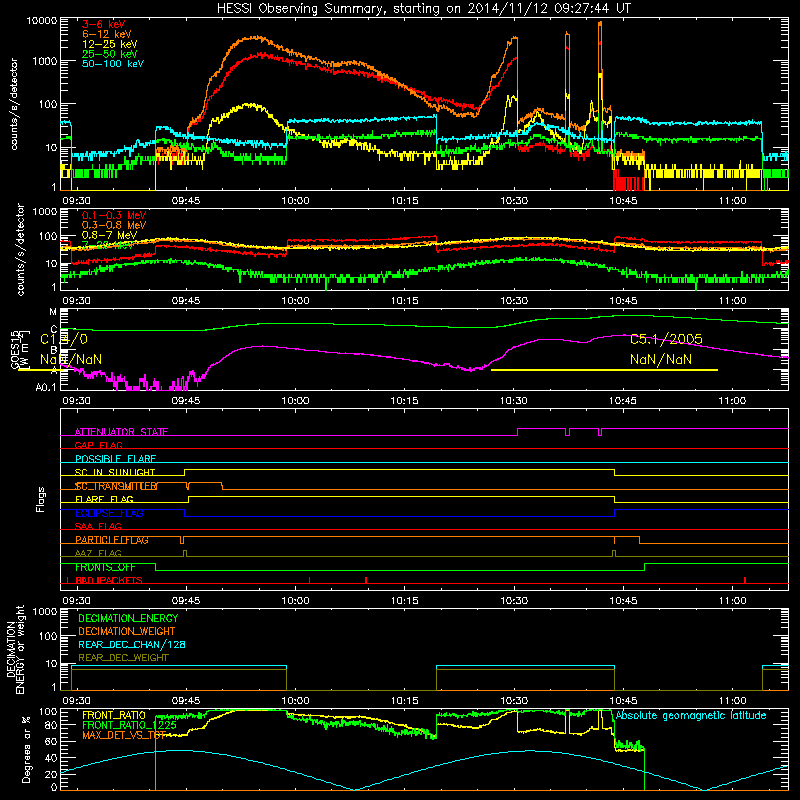Viewport: 800px width, 800px height.
Task: Click the REAR_DEC_WEIGHT legend label
Action: 123,658
